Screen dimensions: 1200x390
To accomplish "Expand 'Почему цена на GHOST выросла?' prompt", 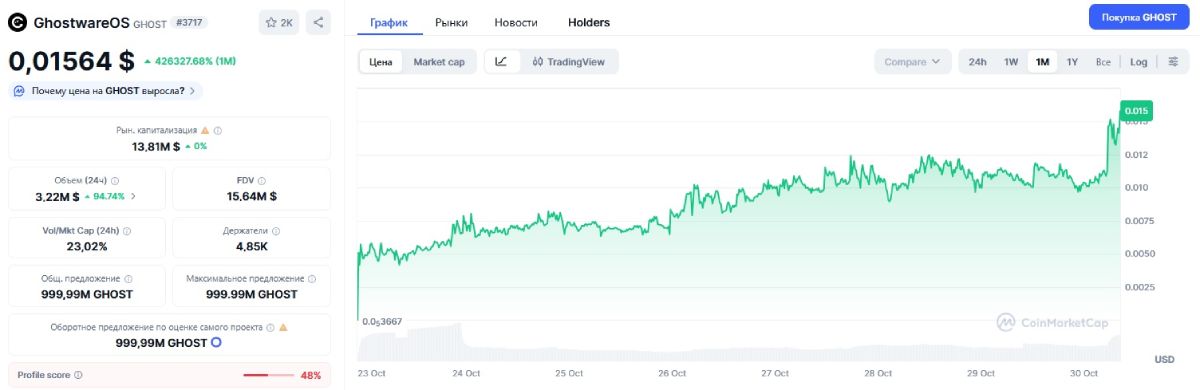I will pyautogui.click(x=105, y=91).
